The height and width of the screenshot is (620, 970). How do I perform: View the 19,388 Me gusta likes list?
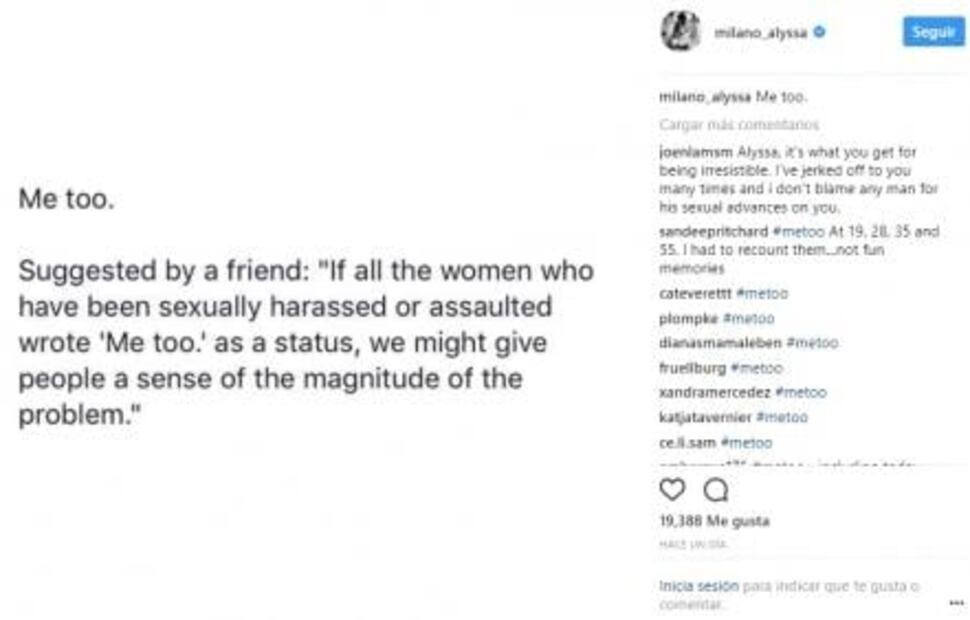point(714,521)
